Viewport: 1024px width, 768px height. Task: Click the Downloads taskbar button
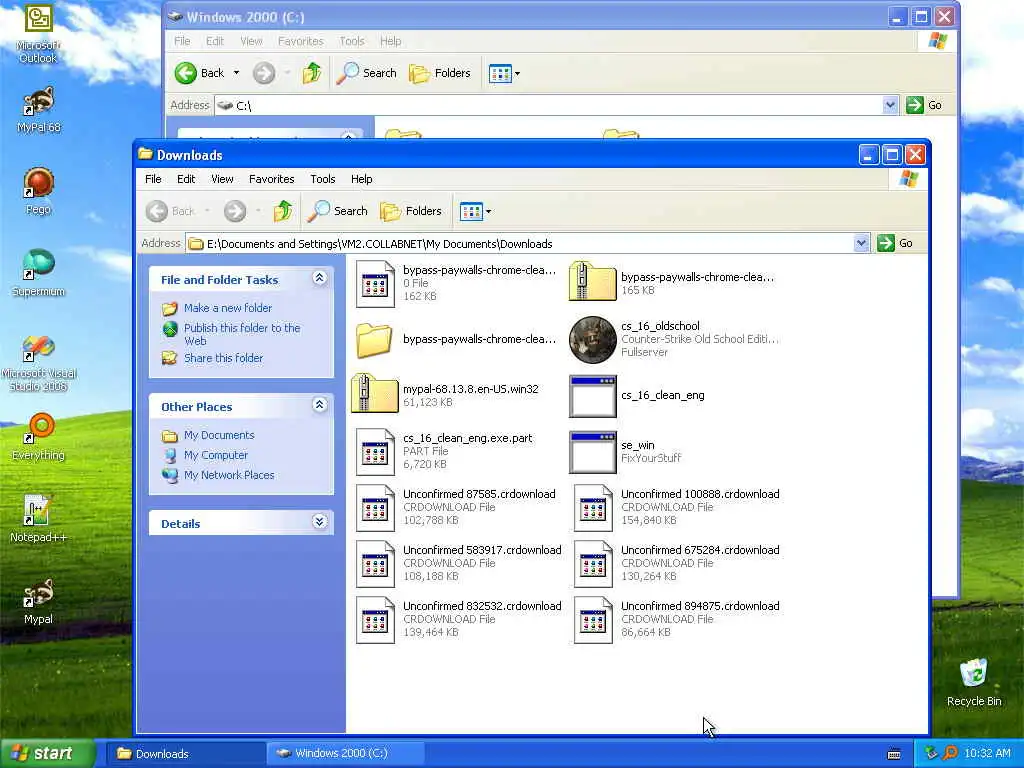pos(185,753)
